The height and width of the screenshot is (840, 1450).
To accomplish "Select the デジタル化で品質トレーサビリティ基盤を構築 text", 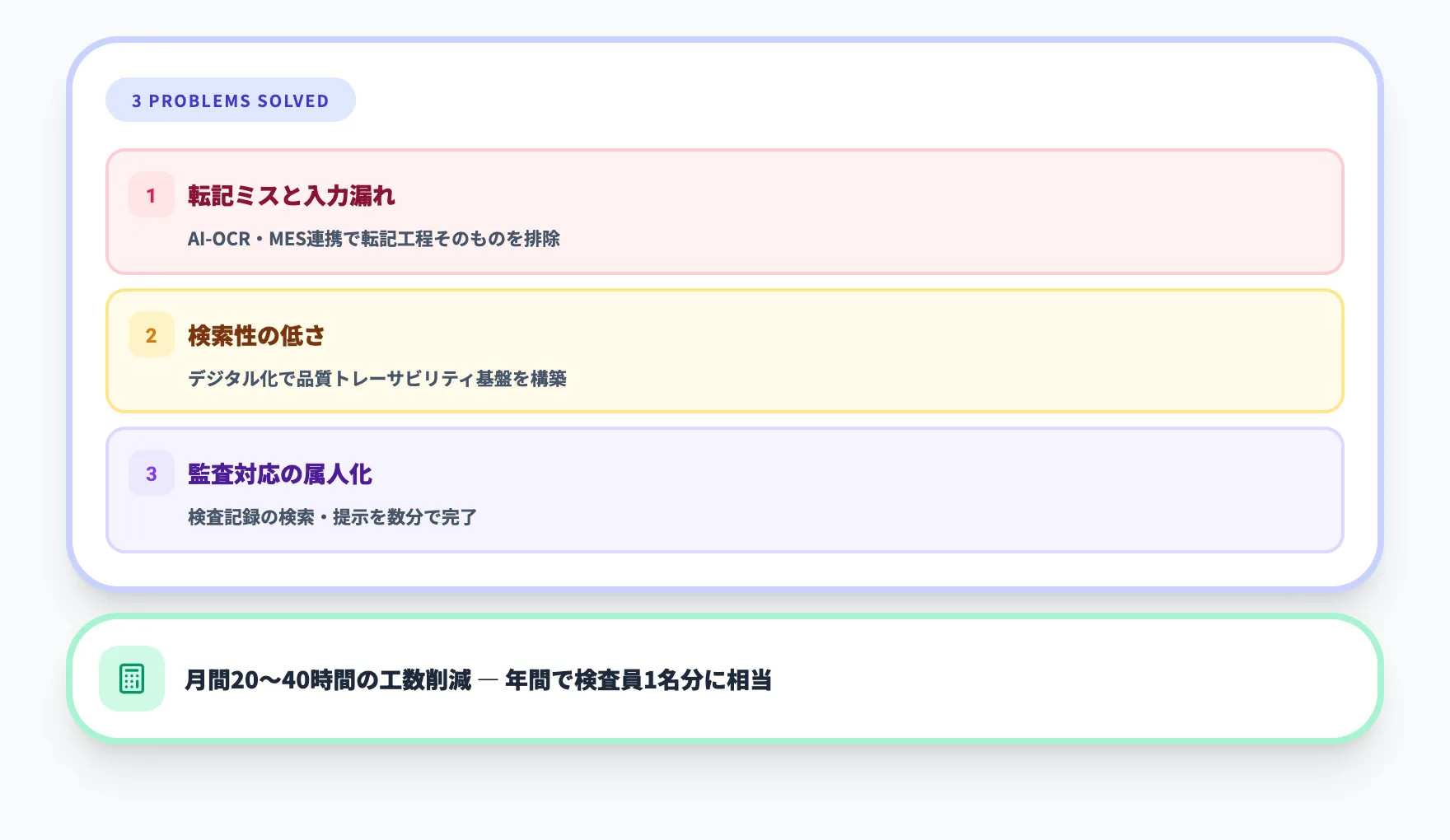I will point(378,380).
